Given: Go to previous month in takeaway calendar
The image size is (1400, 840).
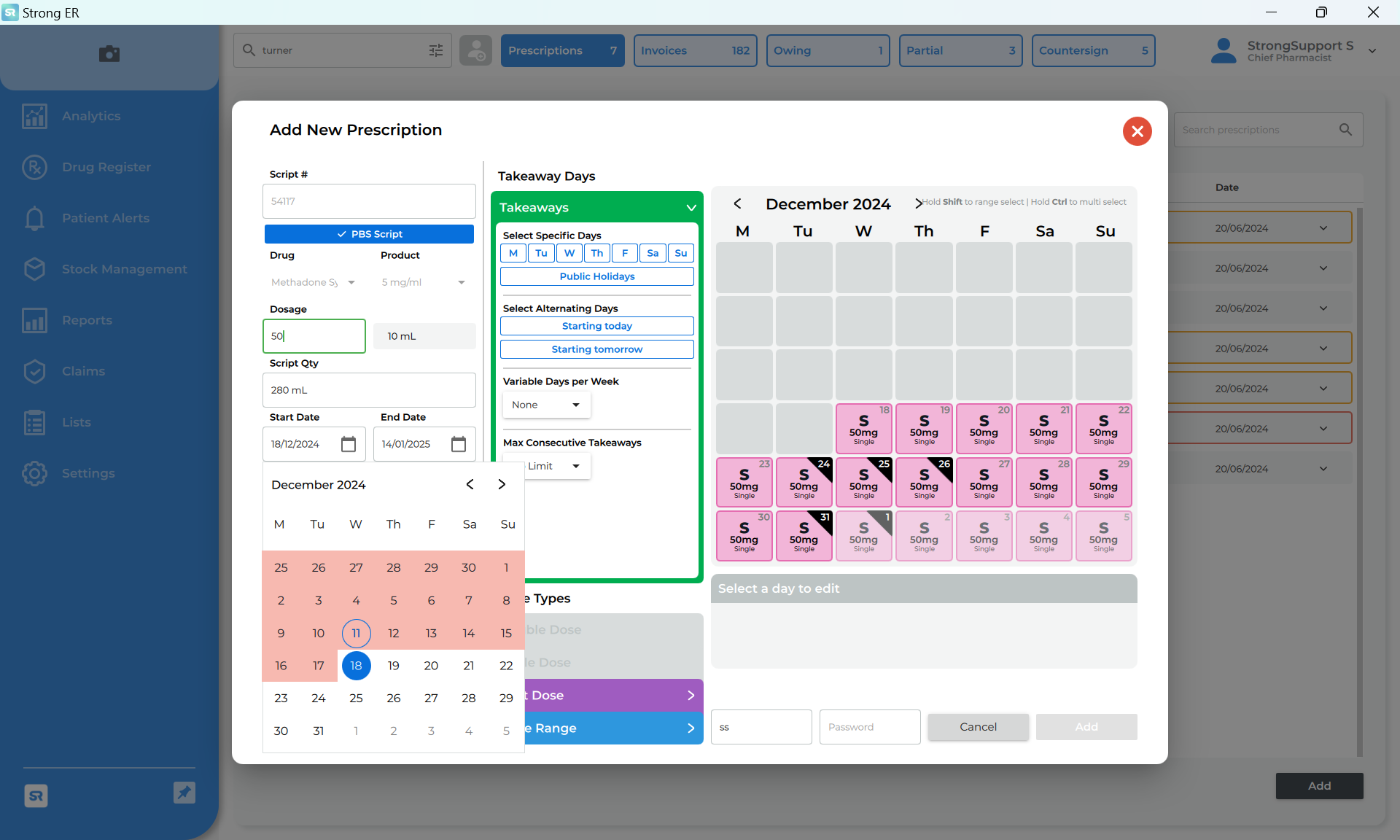Looking at the screenshot, I should [737, 203].
